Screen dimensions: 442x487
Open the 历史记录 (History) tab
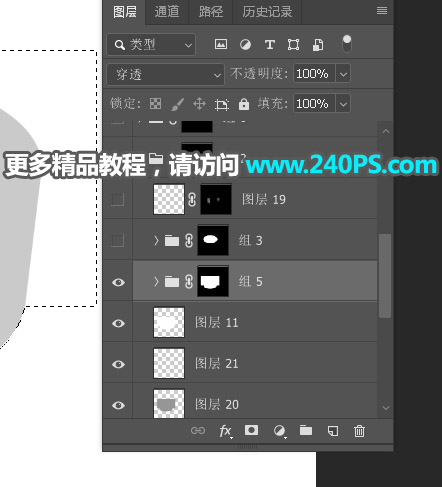coord(267,12)
